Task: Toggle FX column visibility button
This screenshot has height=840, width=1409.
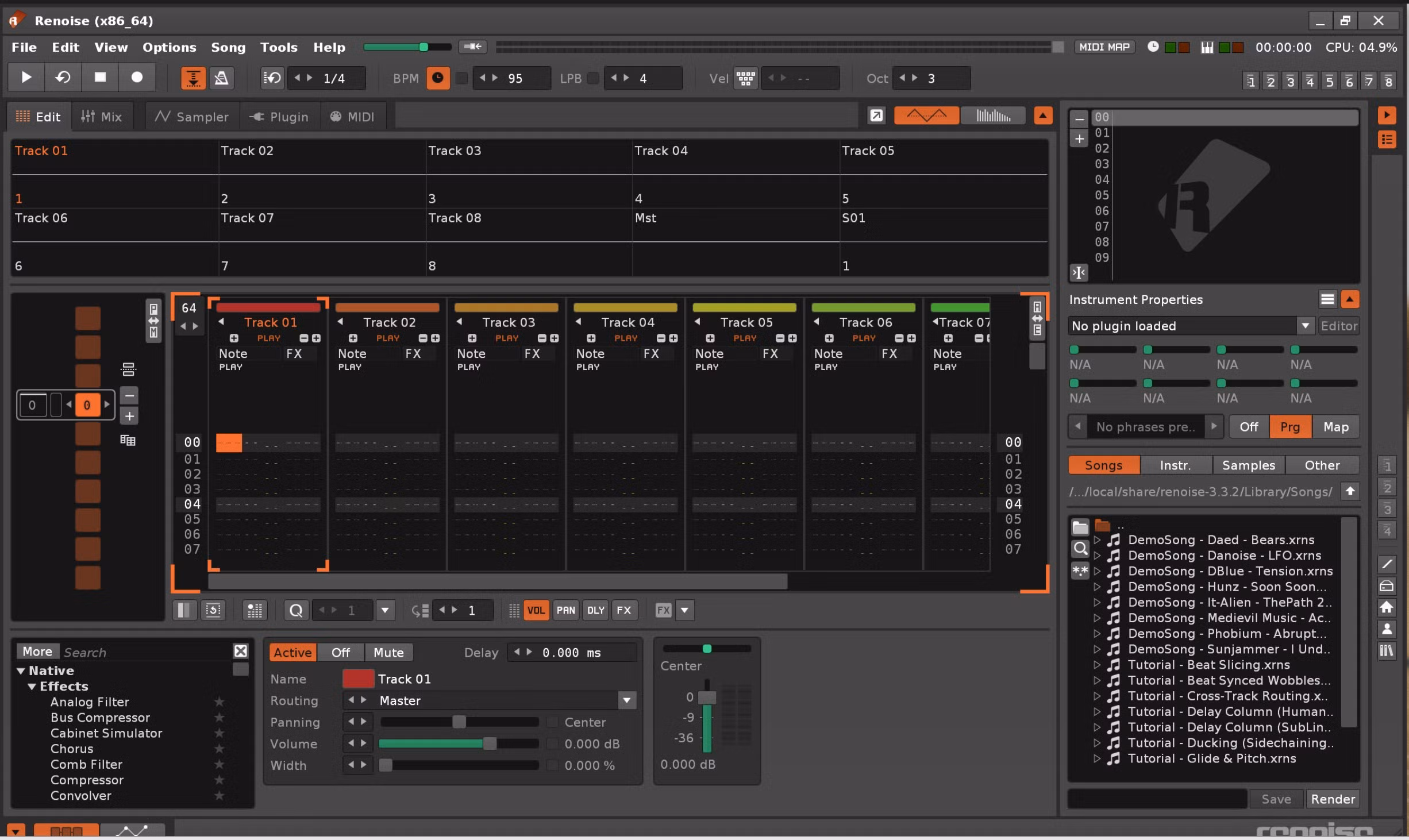Action: (624, 610)
